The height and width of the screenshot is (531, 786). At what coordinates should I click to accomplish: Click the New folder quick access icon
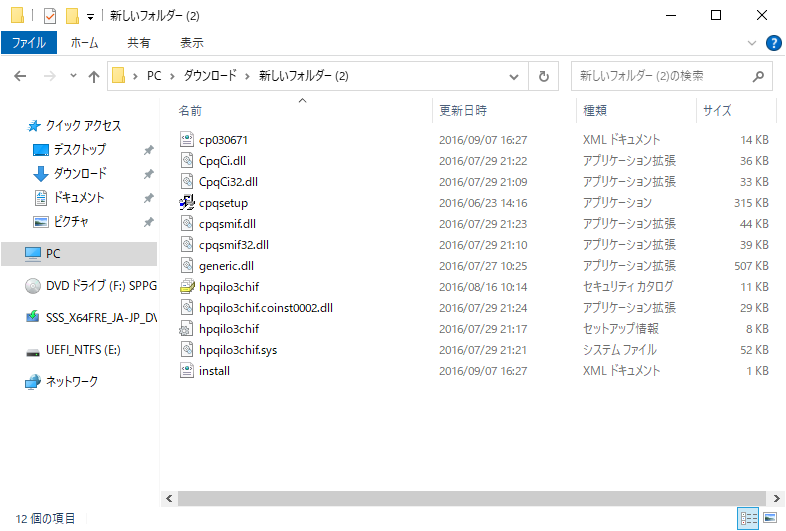pos(72,16)
